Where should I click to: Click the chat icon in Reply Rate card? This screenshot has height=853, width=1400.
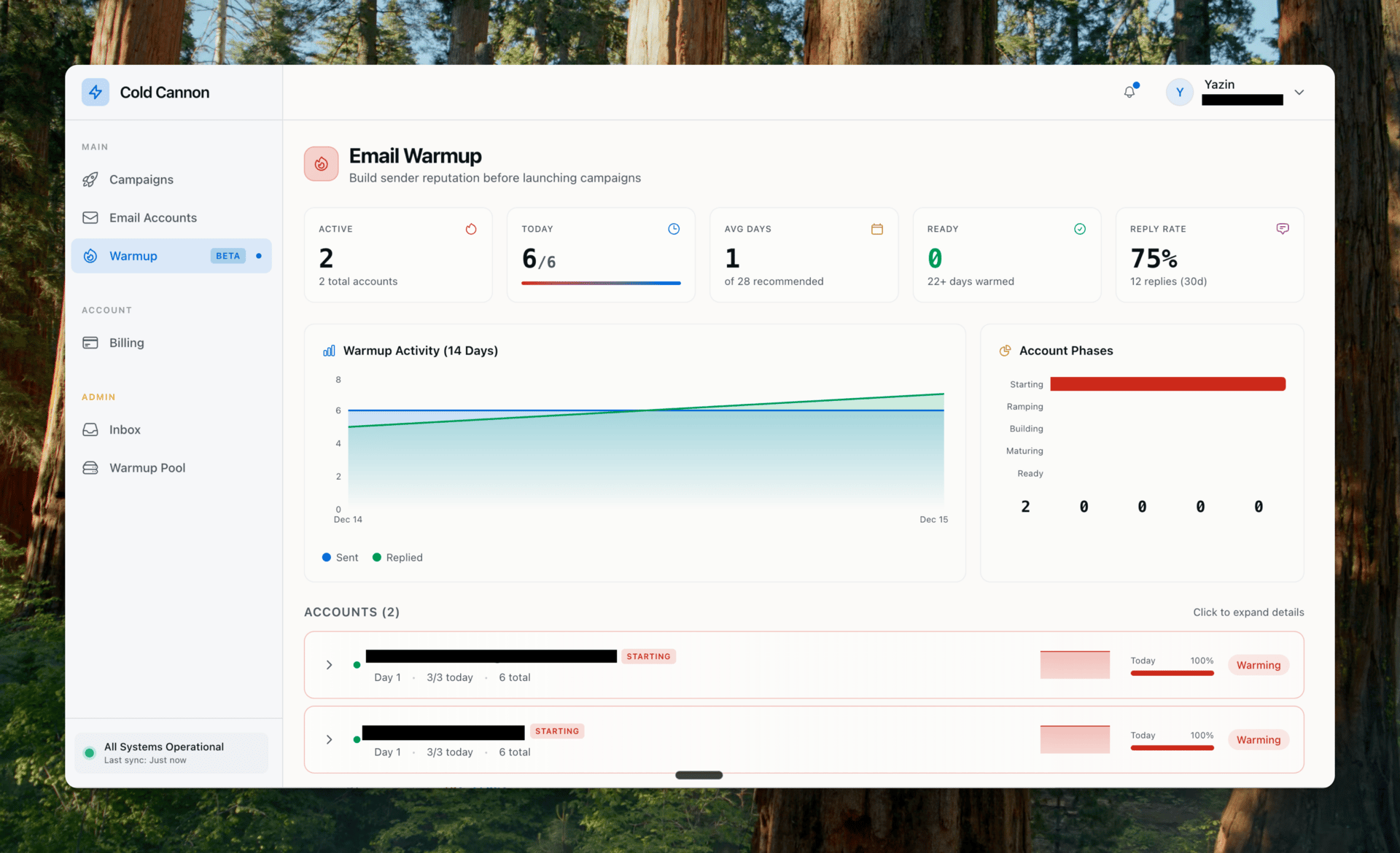[1283, 229]
